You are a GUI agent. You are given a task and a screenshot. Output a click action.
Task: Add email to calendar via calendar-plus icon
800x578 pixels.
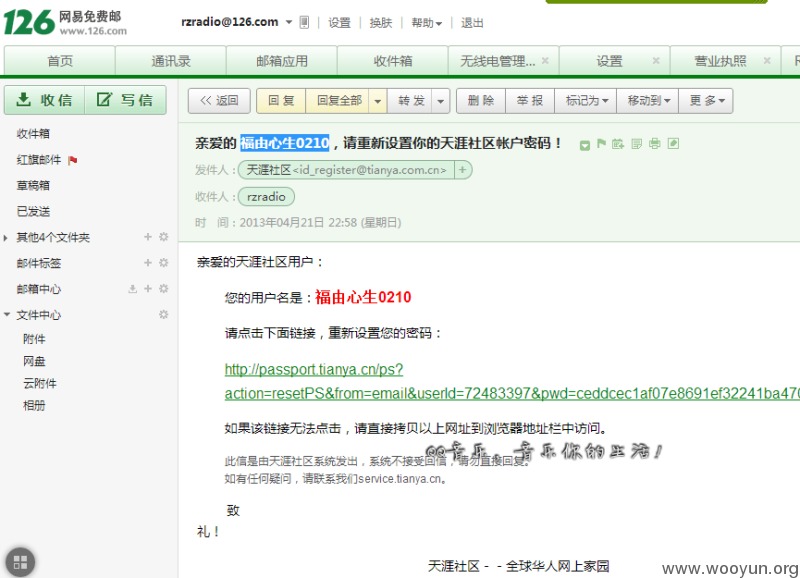[618, 144]
